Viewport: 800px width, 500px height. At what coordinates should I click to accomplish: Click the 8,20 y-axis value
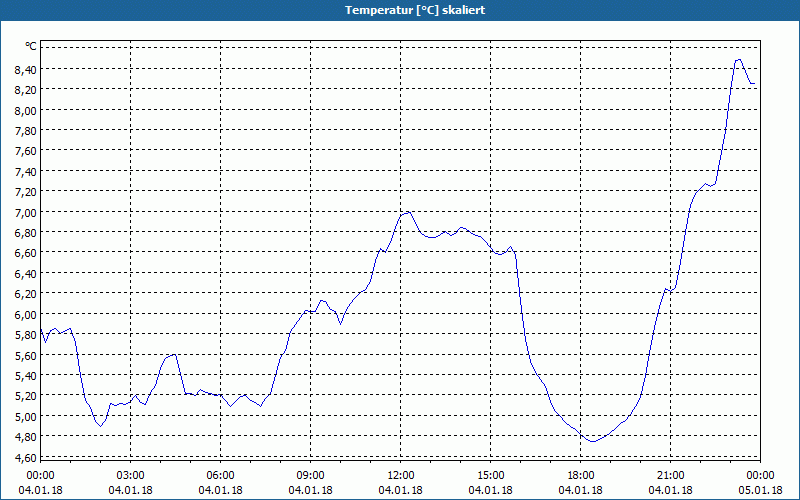pos(26,90)
